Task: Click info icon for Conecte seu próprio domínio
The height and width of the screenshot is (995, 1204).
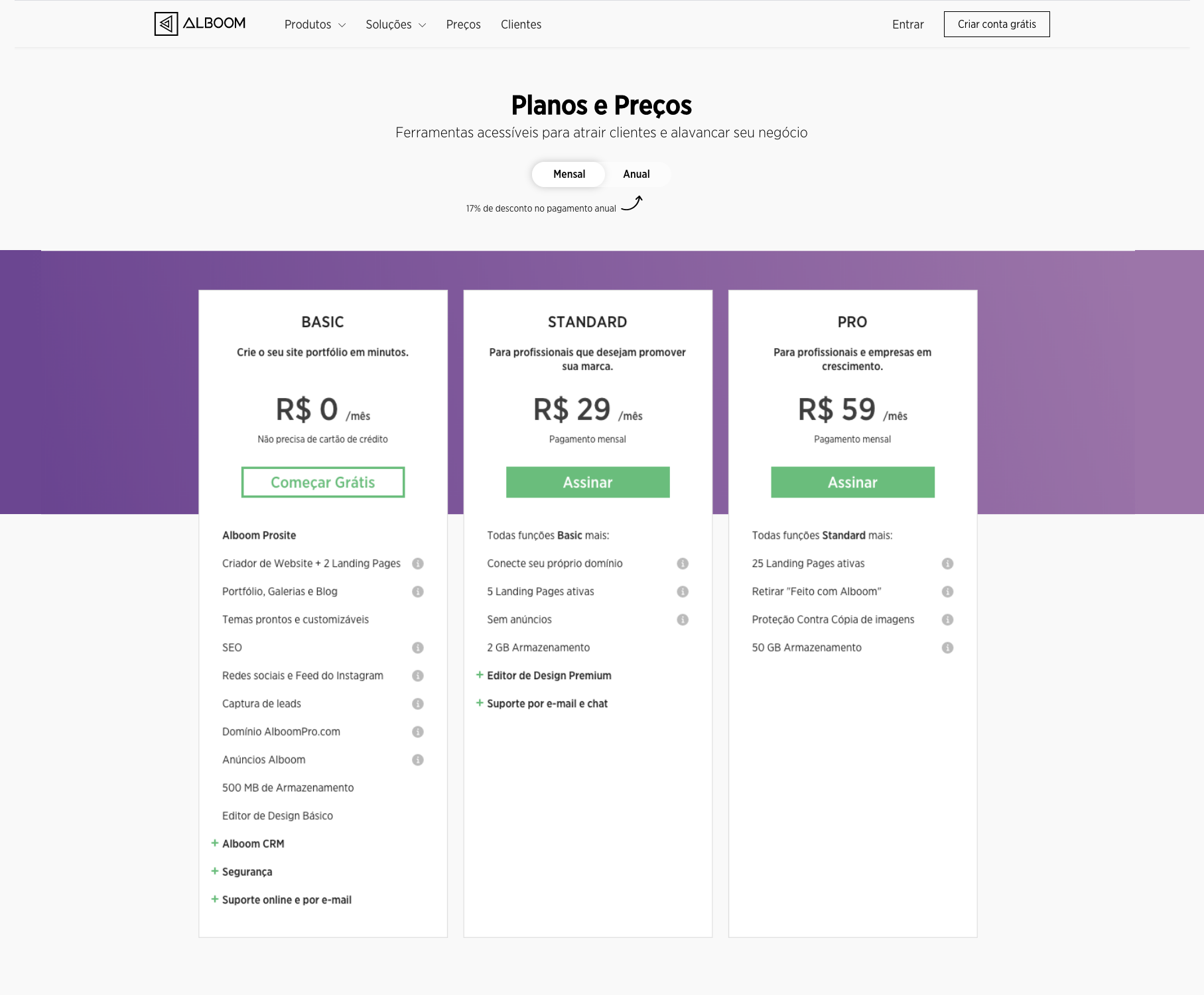Action: [x=683, y=564]
